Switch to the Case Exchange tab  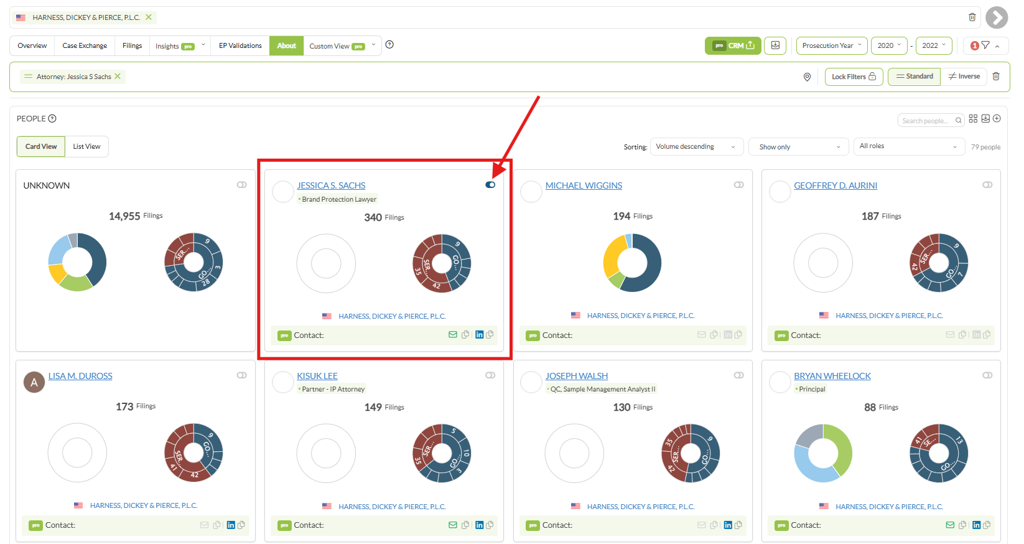pos(84,46)
